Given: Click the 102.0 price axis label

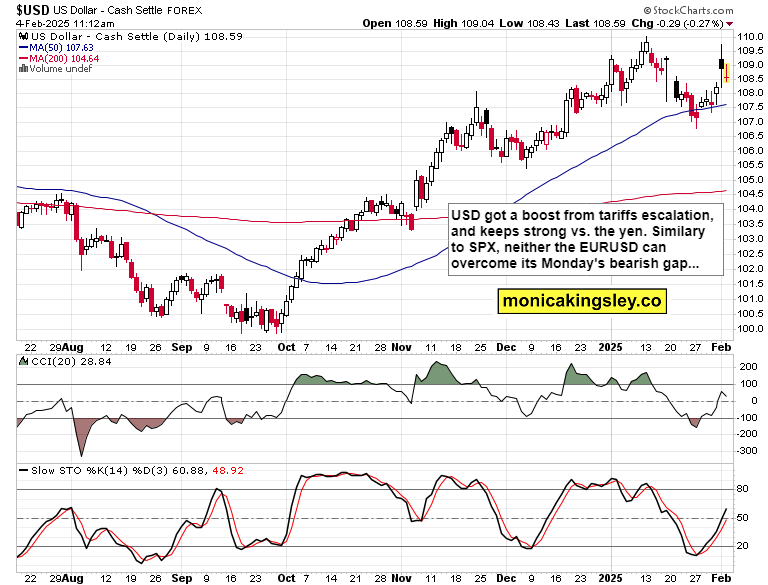Looking at the screenshot, I should tap(750, 268).
